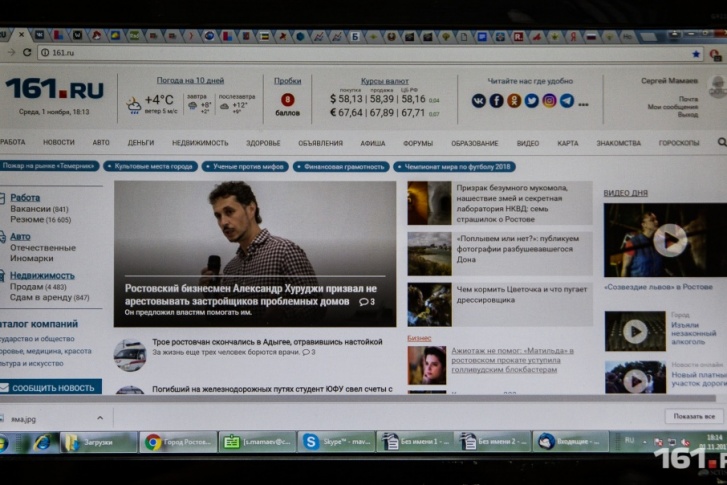Screen dimensions: 727x485
Task: Open the ГОРОСКОПЫ menu item
Action: pos(679,143)
